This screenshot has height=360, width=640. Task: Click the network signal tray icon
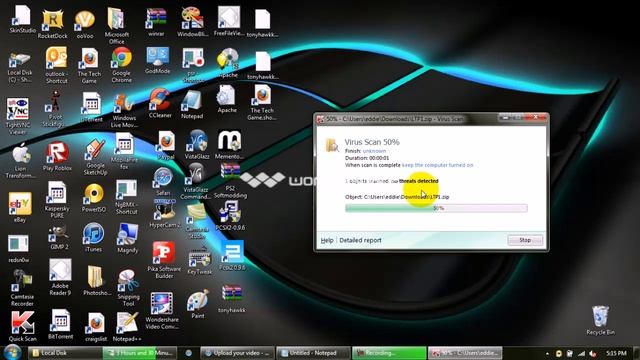[x=581, y=353]
